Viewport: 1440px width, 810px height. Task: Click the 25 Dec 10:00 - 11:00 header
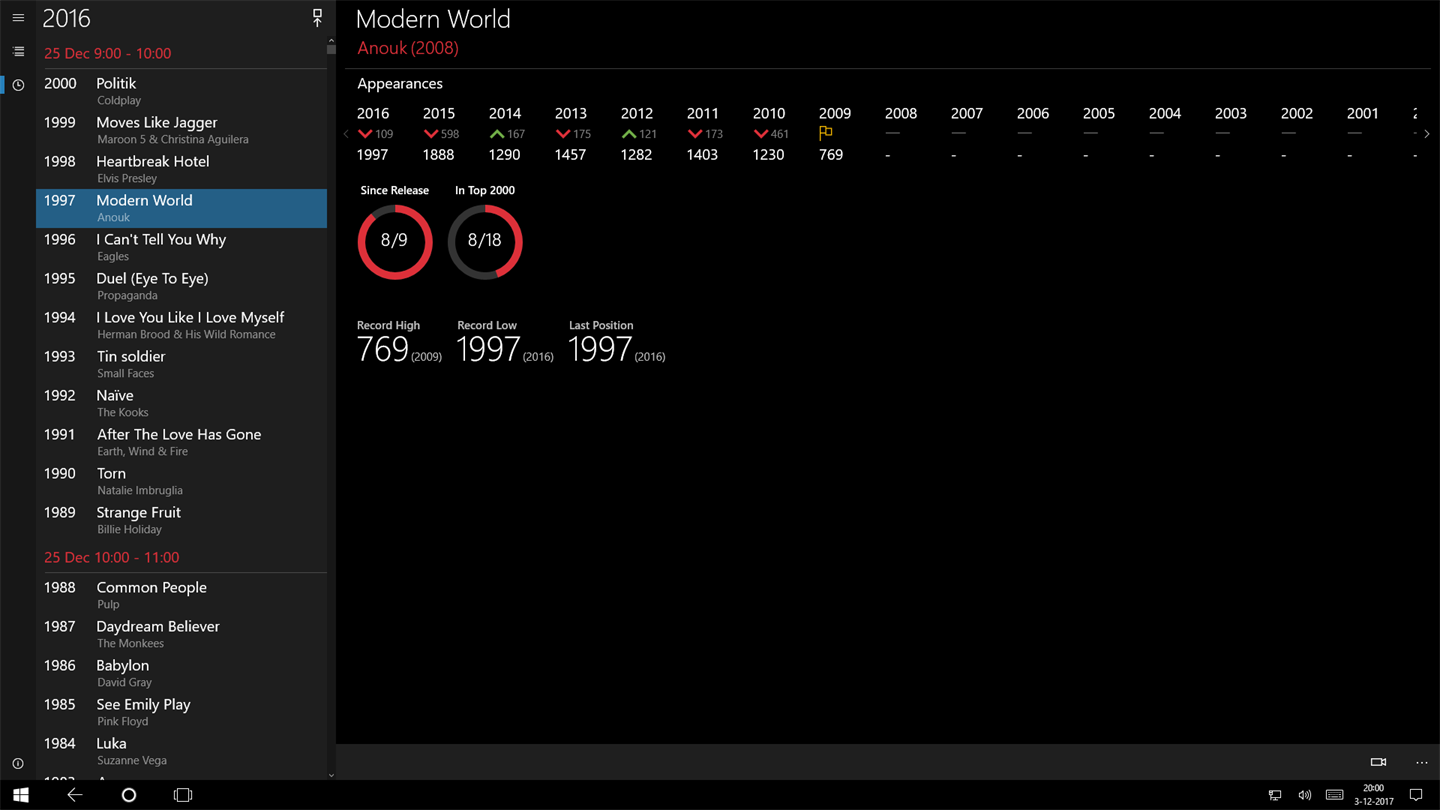coord(111,557)
